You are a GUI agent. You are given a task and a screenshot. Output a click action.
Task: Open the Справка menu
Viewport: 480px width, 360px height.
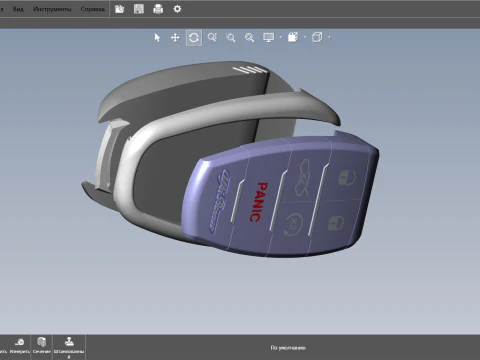[92, 9]
